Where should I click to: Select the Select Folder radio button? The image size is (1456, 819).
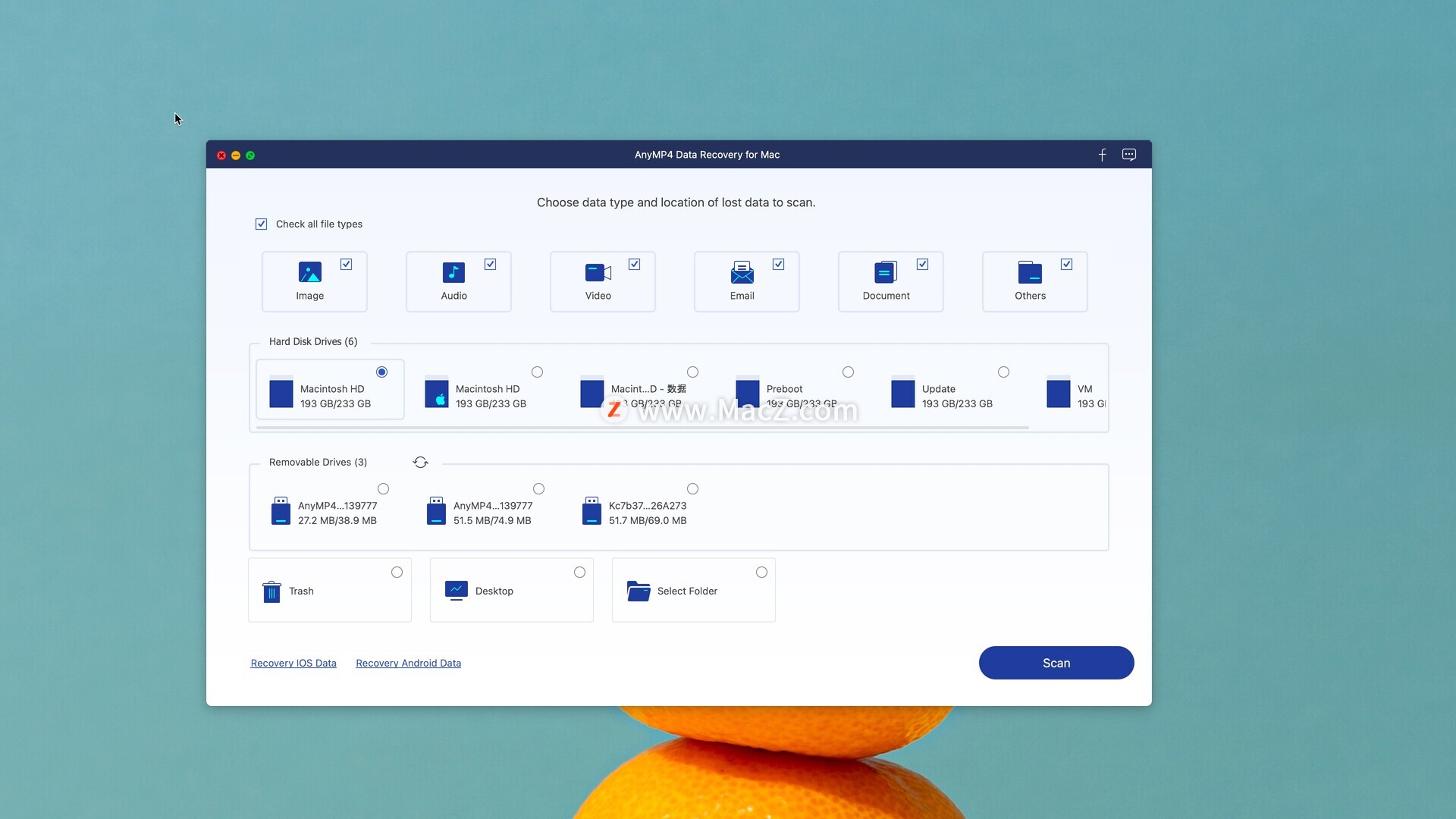coord(761,572)
